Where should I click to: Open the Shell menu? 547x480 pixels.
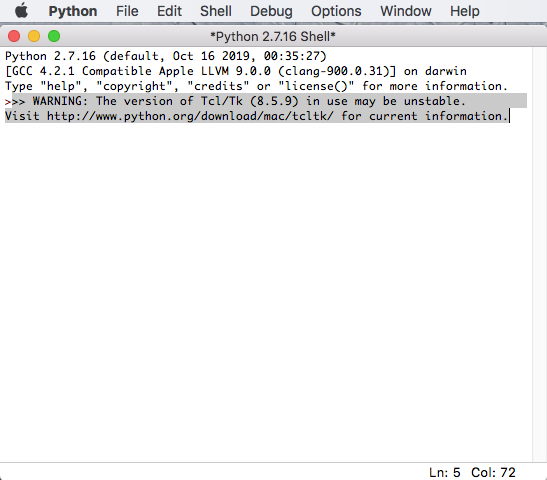coord(216,11)
